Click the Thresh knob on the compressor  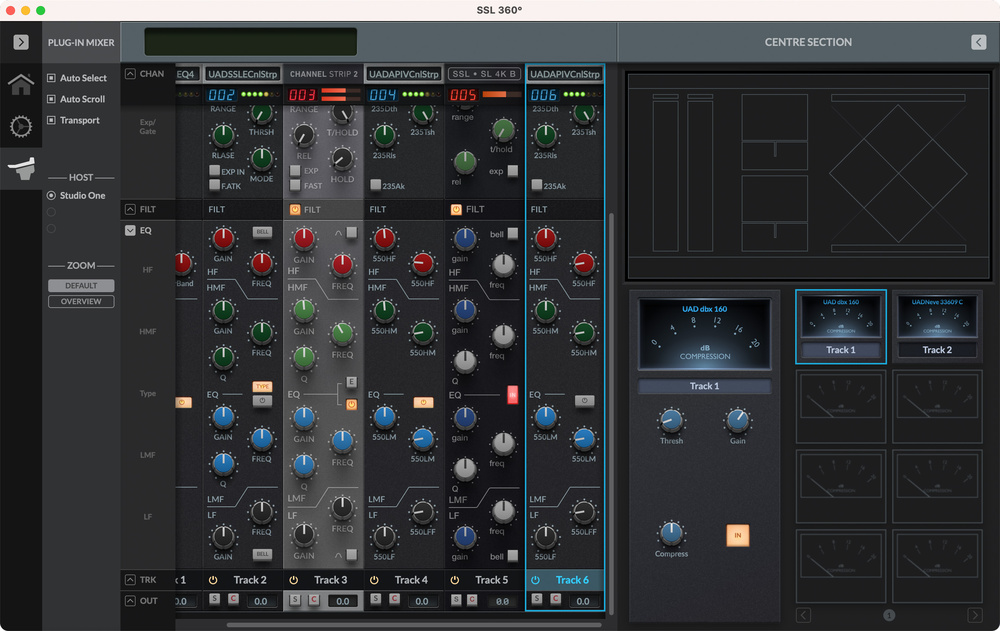pyautogui.click(x=672, y=421)
